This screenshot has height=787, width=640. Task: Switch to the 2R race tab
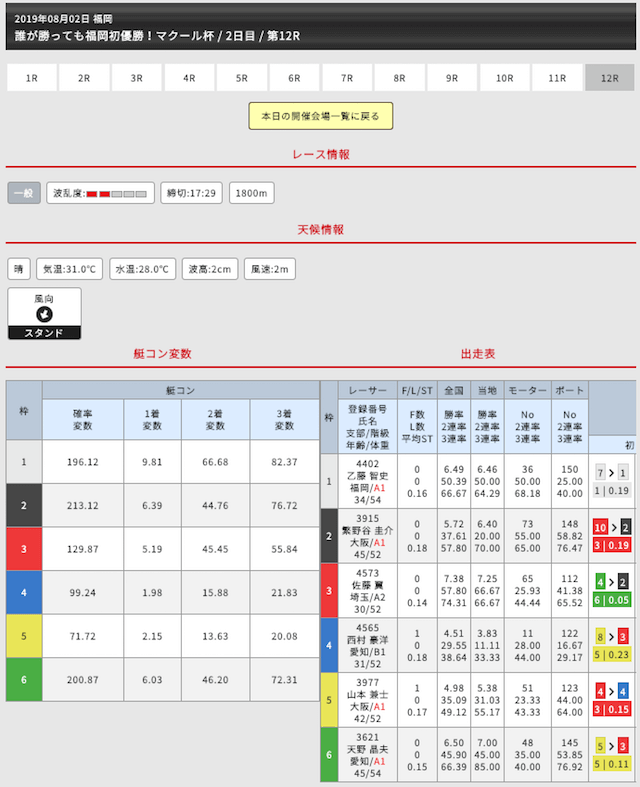(x=84, y=78)
